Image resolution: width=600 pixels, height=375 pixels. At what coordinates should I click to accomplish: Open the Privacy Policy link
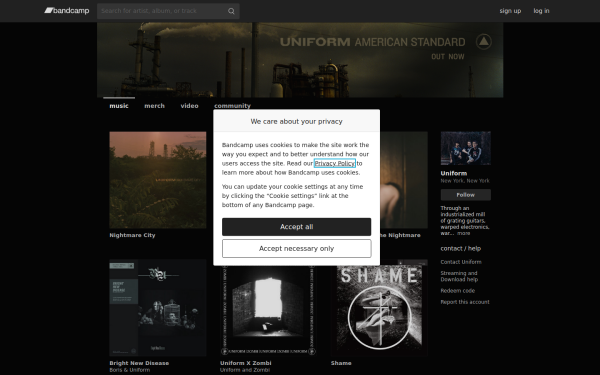[334, 163]
